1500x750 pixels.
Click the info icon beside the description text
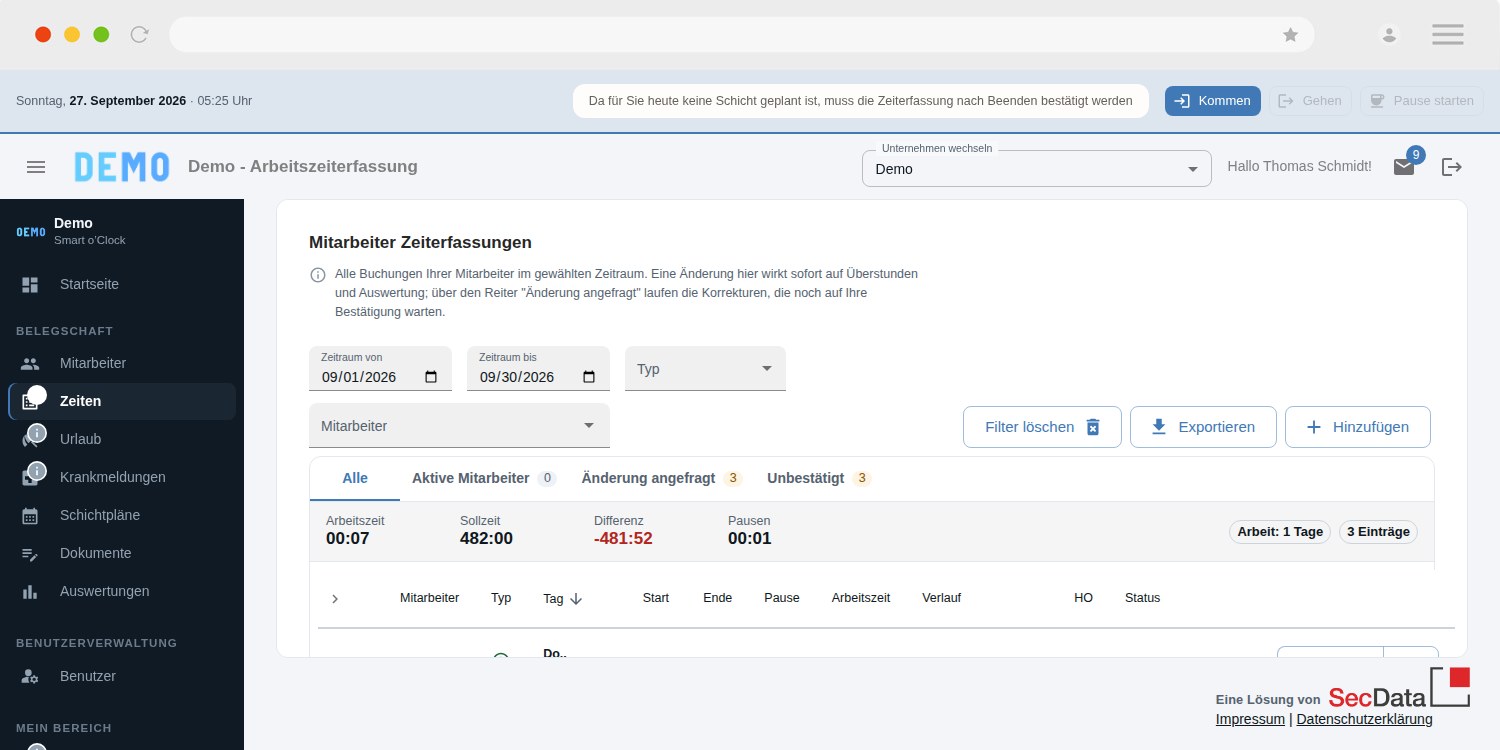click(x=318, y=275)
